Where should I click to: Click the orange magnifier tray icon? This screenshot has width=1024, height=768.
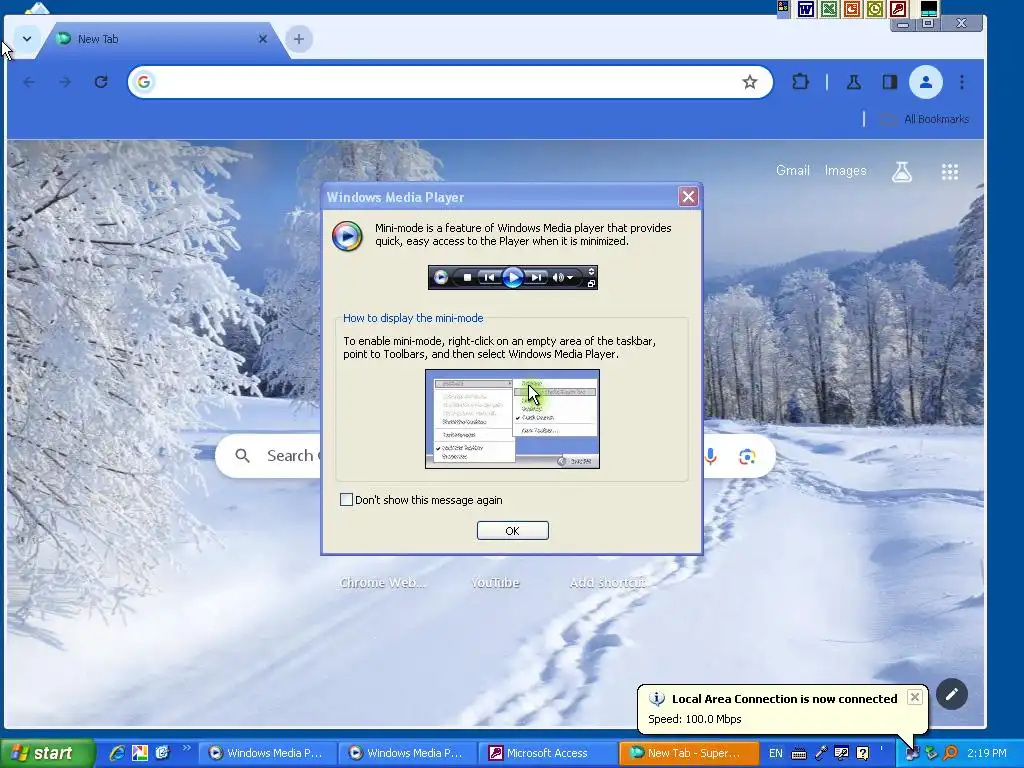(950, 753)
